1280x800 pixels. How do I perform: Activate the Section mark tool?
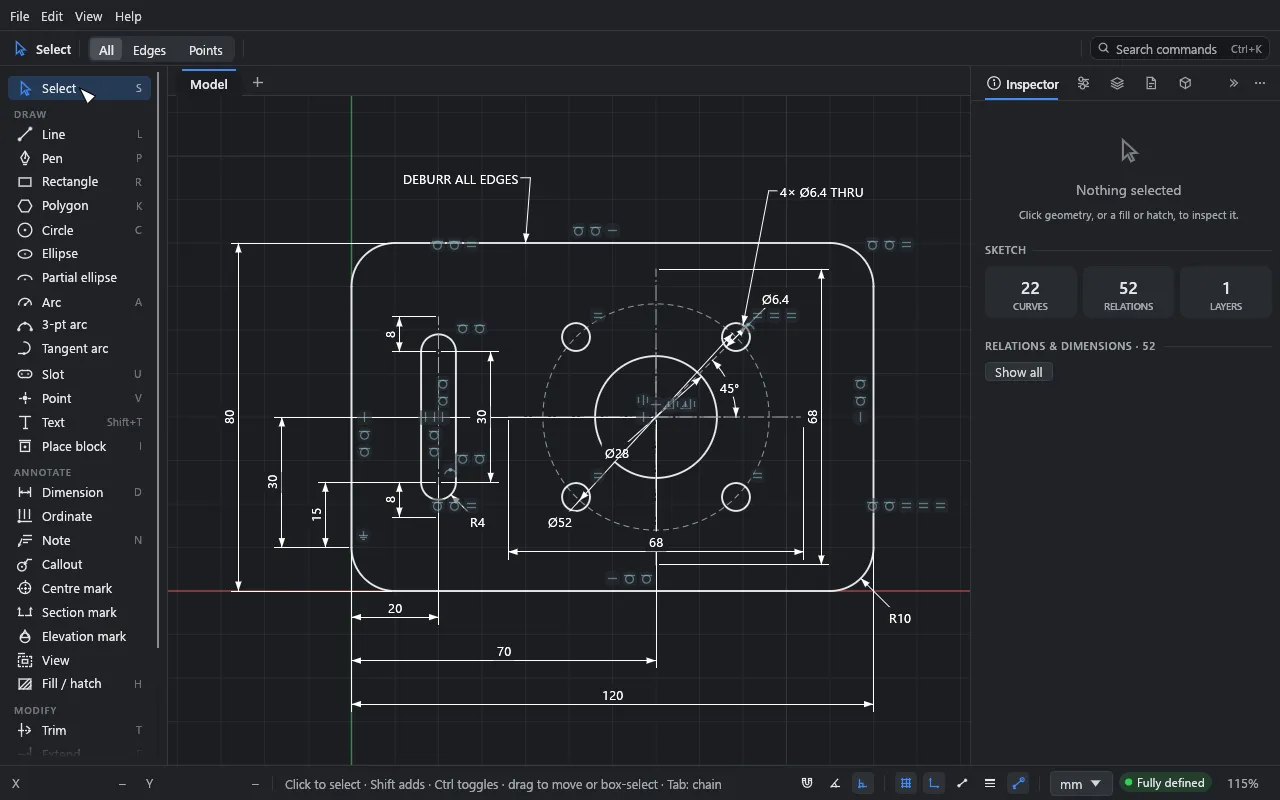(x=80, y=612)
